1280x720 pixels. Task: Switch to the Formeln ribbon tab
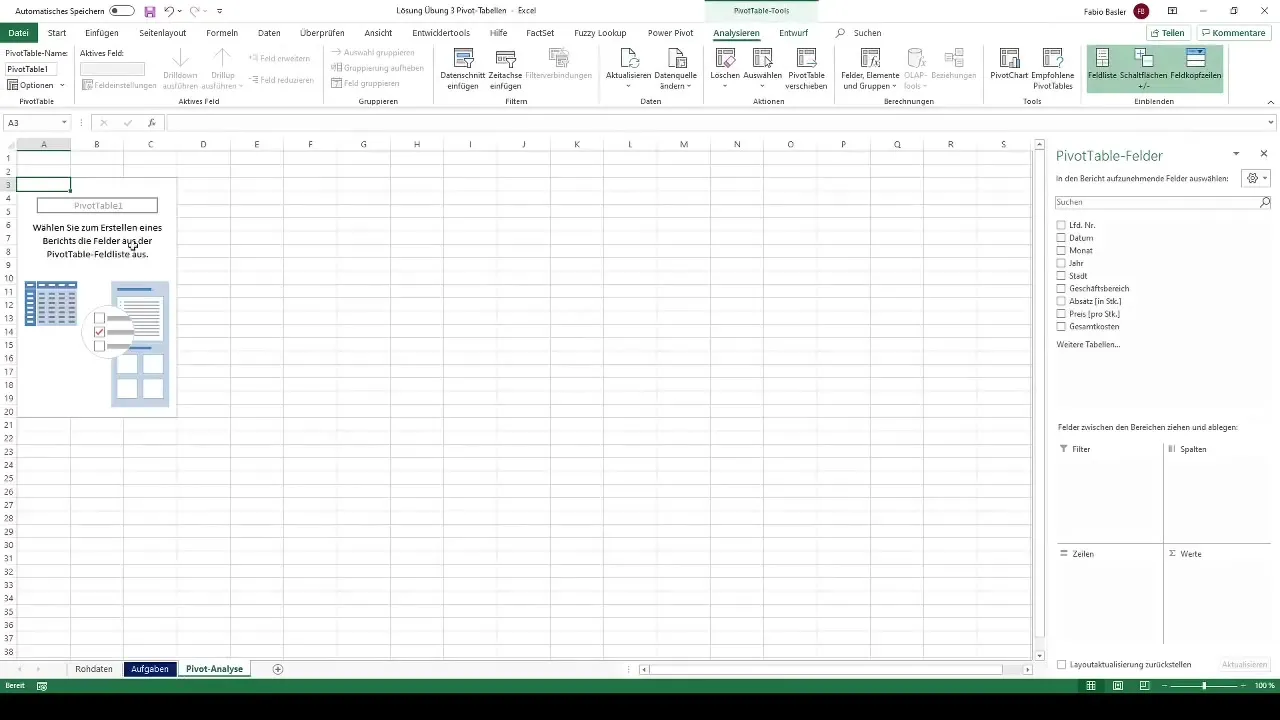click(x=222, y=33)
